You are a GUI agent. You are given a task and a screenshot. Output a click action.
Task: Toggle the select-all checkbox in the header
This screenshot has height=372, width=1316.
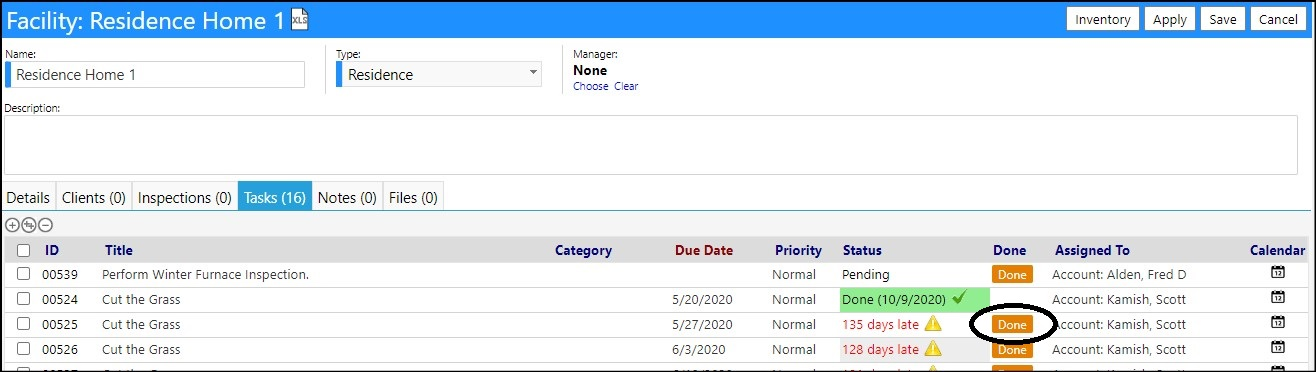24,251
